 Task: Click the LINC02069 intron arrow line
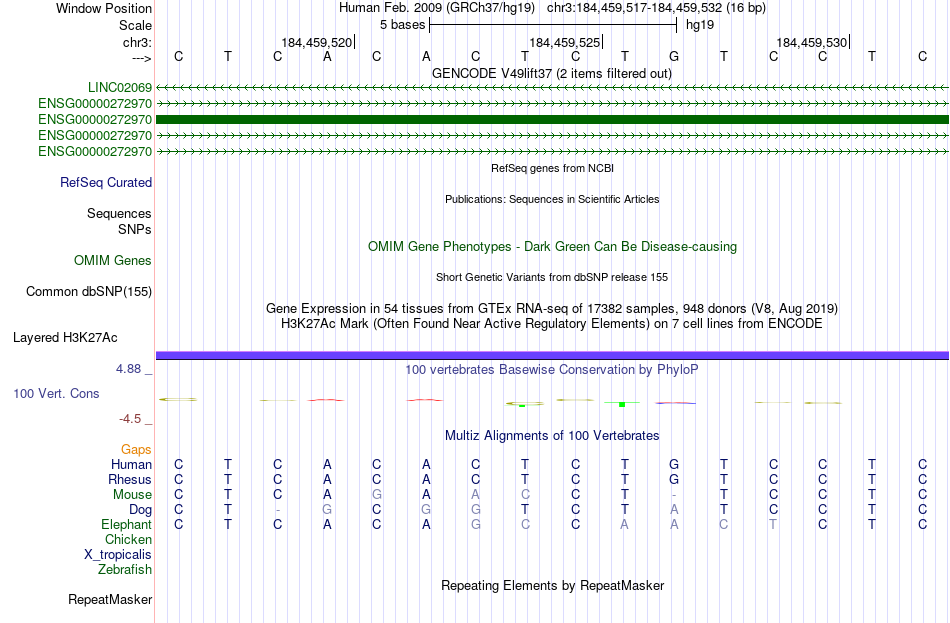tap(552, 88)
